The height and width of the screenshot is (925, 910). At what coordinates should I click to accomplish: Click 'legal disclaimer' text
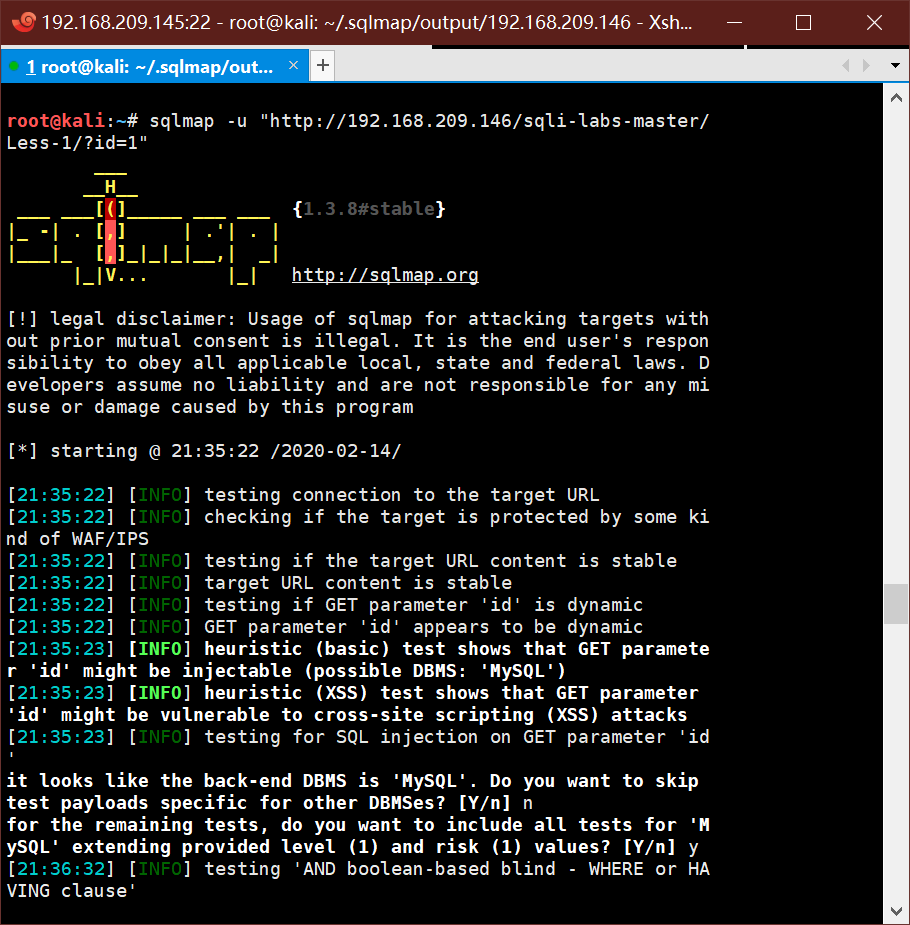coord(142,319)
